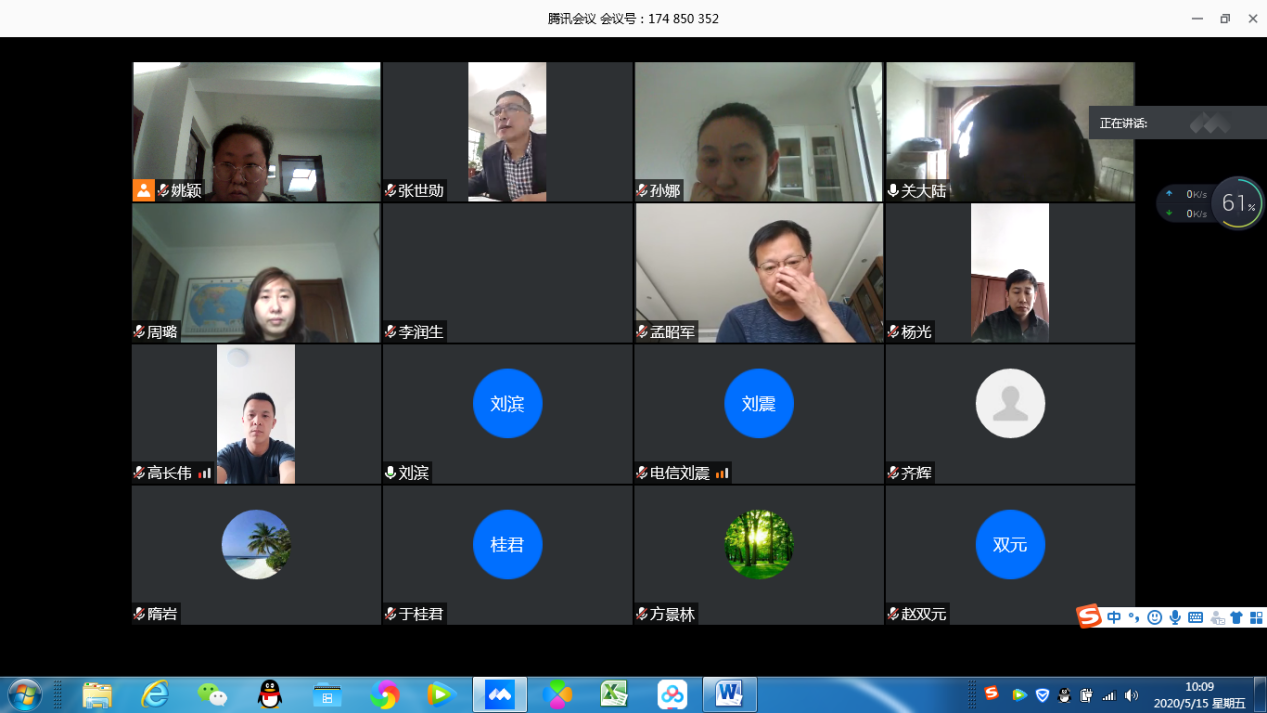Click the volume speaker icon in the system tray
The height and width of the screenshot is (713, 1267).
(1132, 695)
